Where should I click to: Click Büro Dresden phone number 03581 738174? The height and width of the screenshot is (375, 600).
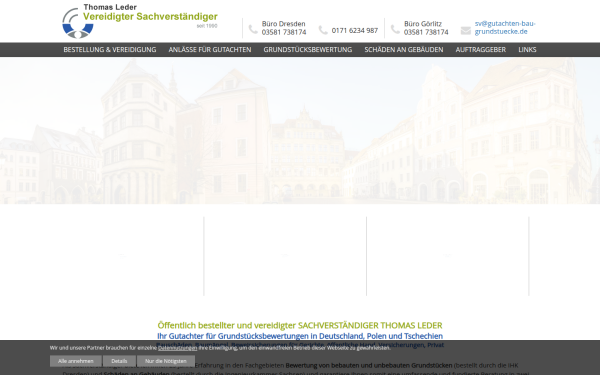pyautogui.click(x=284, y=32)
